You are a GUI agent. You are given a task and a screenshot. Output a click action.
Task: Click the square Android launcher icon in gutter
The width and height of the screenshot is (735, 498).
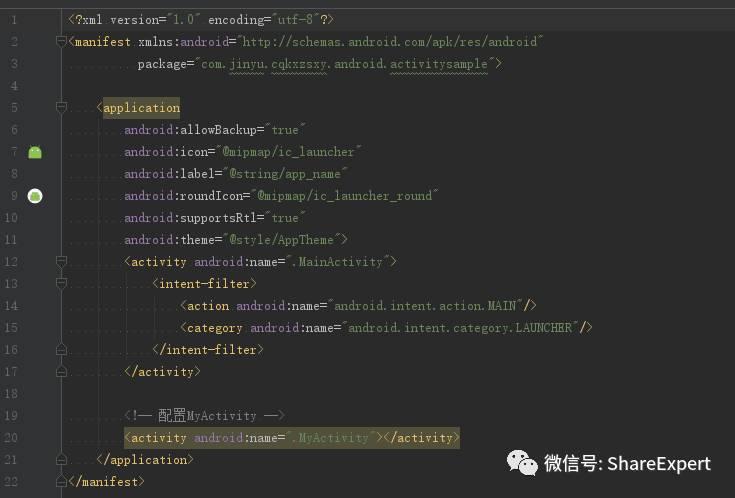coord(35,152)
